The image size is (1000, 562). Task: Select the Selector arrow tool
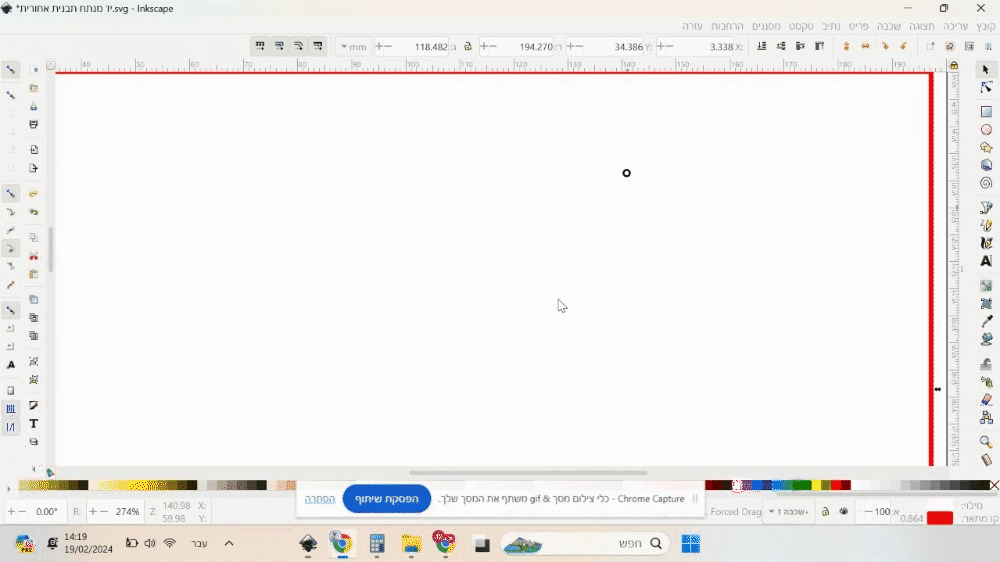point(986,69)
